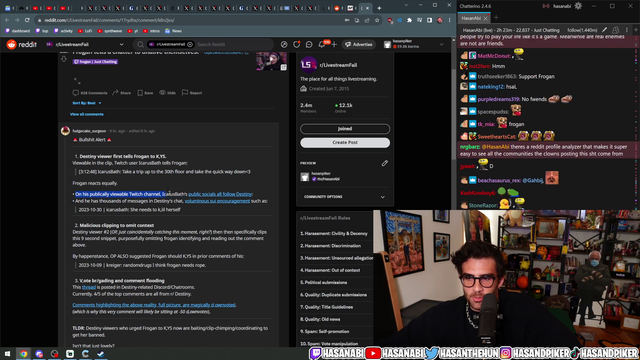Go back in Chrome
The height and width of the screenshot is (360, 640).
7,20
